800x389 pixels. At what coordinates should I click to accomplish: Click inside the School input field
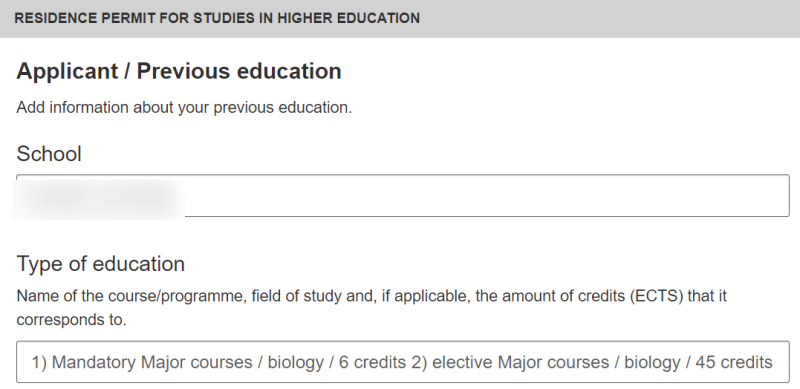click(403, 196)
